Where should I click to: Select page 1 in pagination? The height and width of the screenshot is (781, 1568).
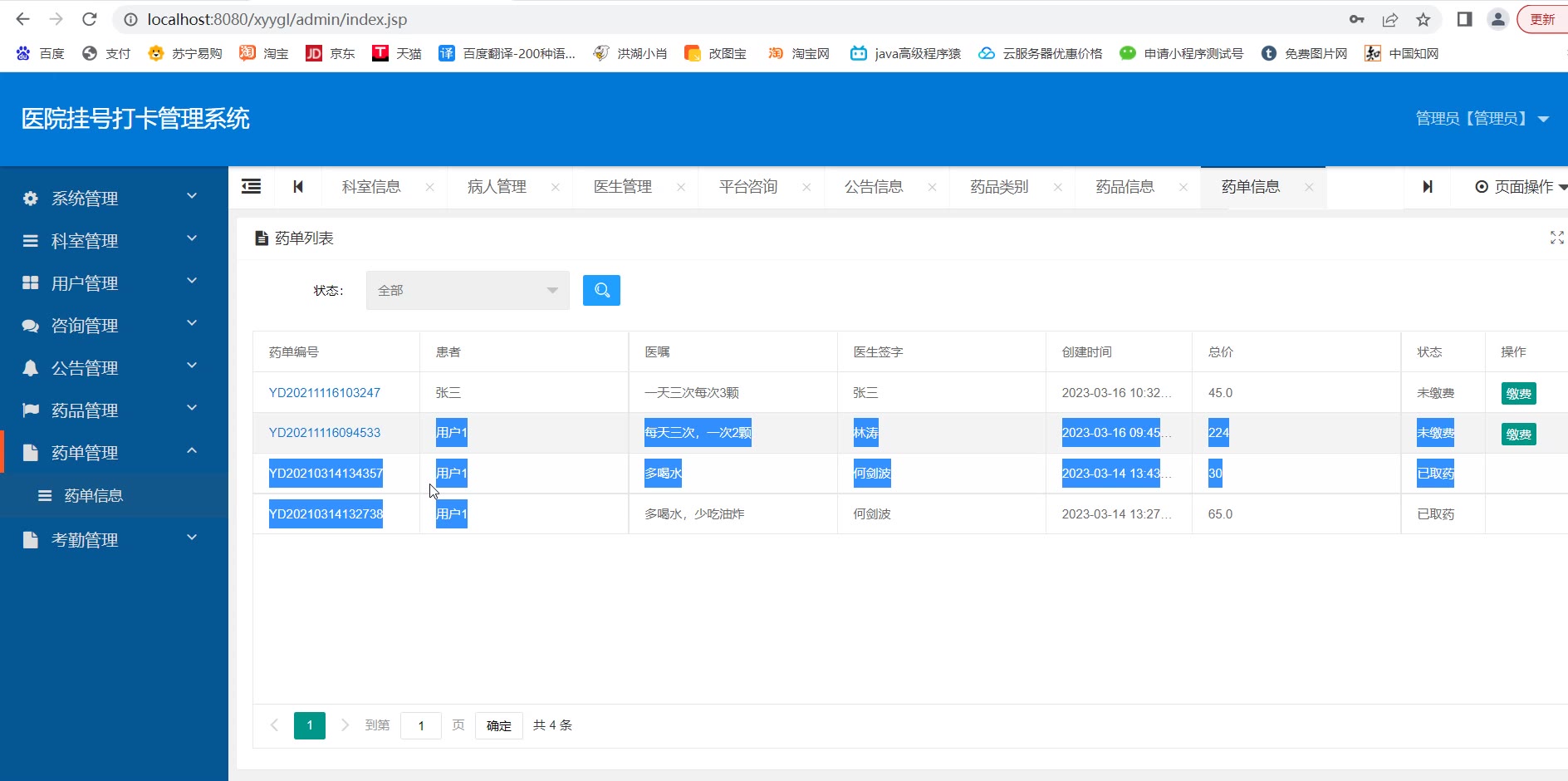tap(310, 725)
